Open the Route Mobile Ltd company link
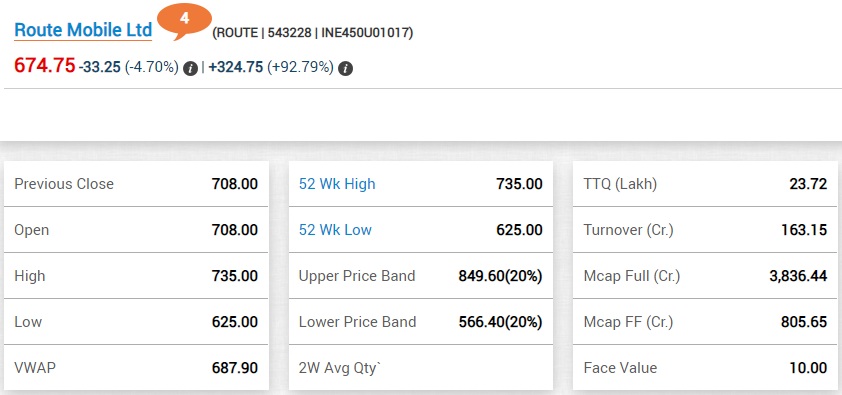The width and height of the screenshot is (842, 395). pos(83,31)
